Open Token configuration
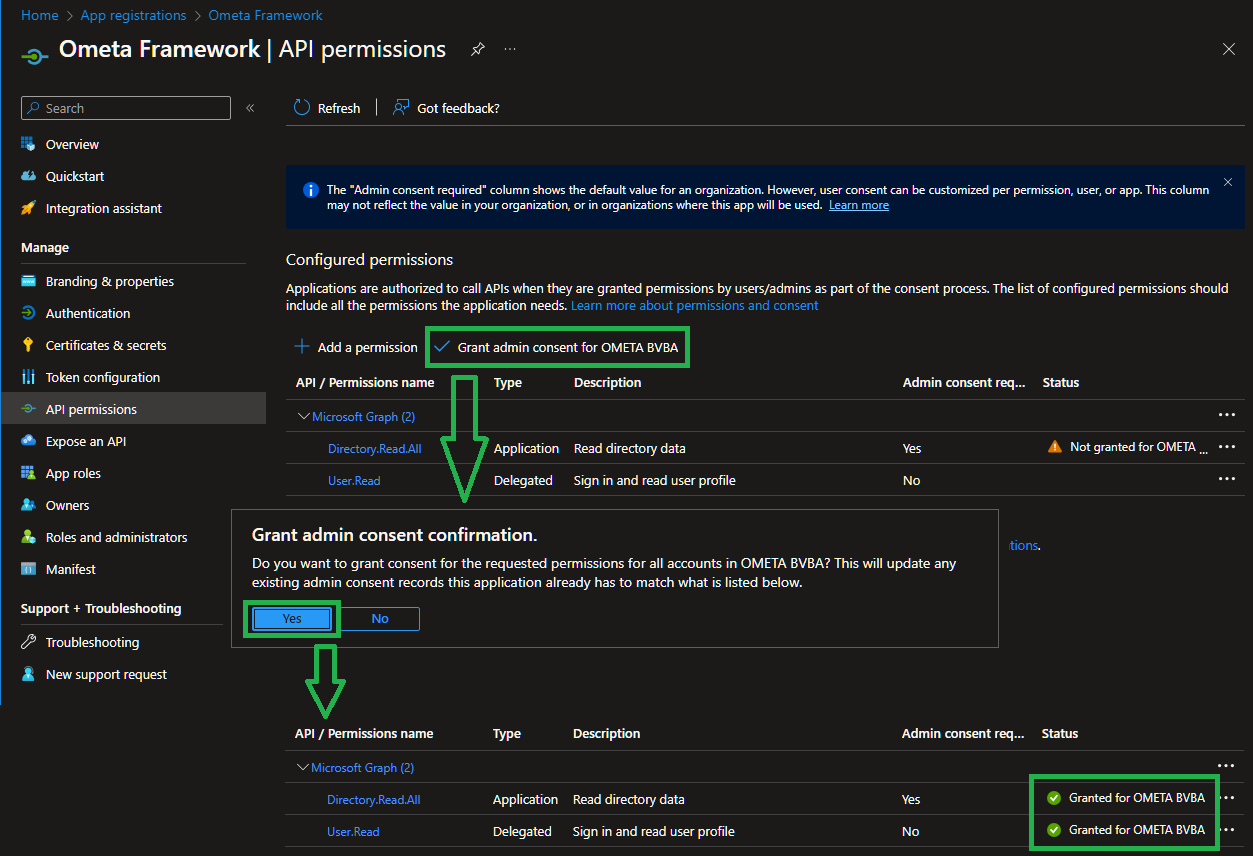1253x856 pixels. click(103, 377)
